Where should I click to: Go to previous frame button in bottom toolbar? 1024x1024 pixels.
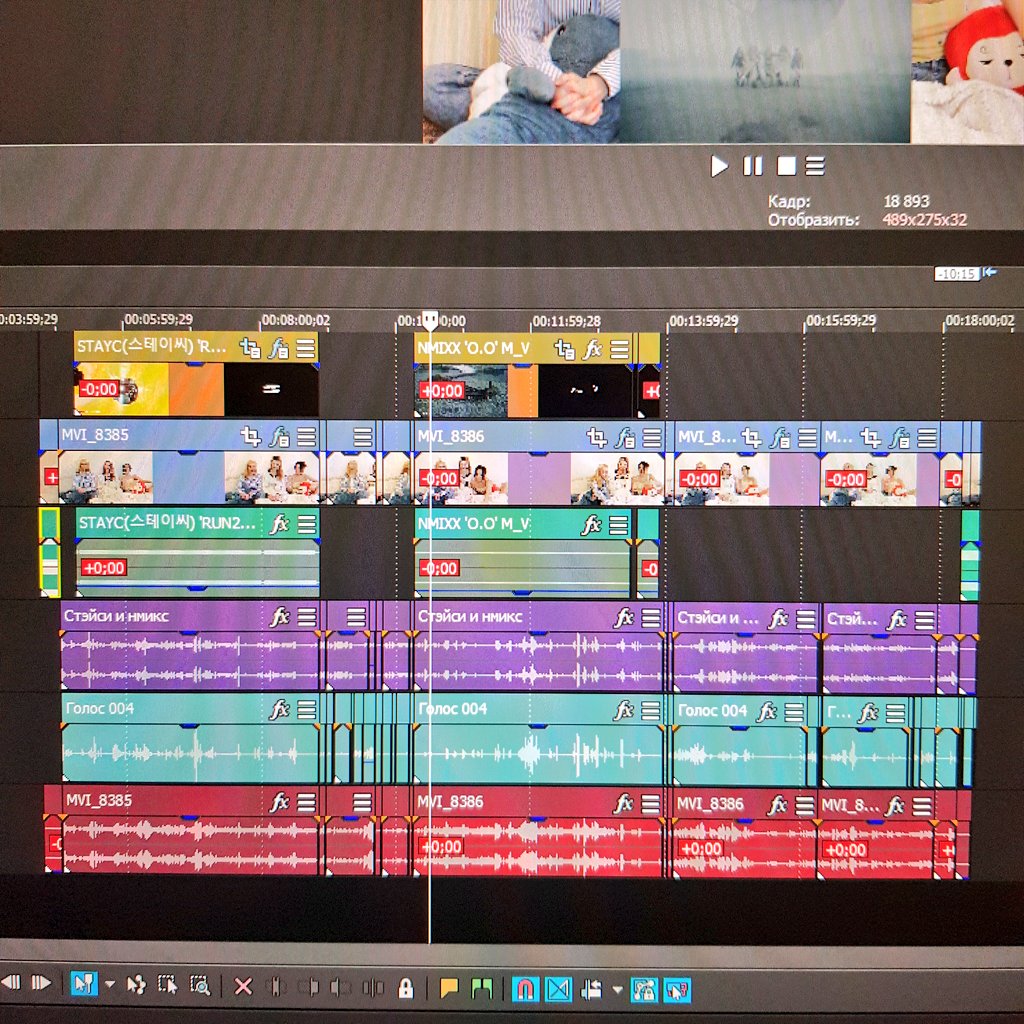(11, 982)
